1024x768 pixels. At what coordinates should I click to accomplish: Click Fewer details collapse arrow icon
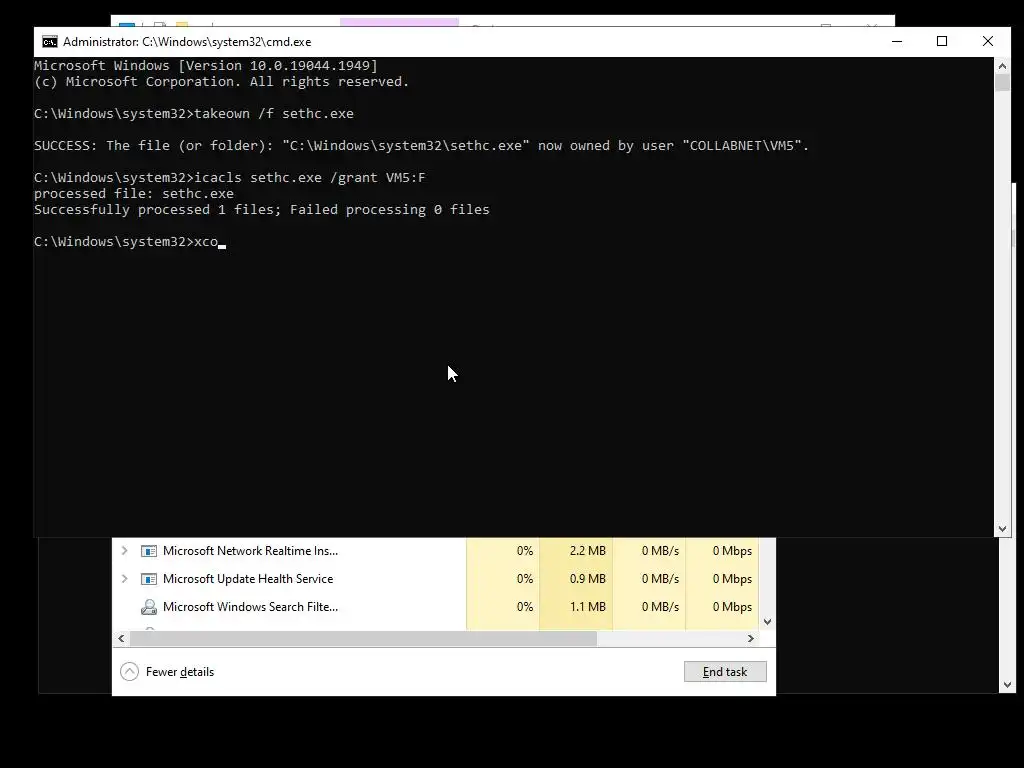coord(129,671)
